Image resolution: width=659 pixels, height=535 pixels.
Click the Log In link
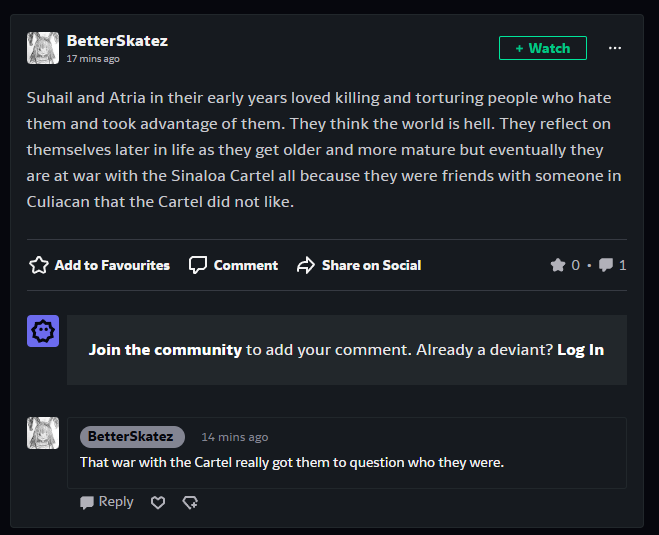click(x=580, y=350)
